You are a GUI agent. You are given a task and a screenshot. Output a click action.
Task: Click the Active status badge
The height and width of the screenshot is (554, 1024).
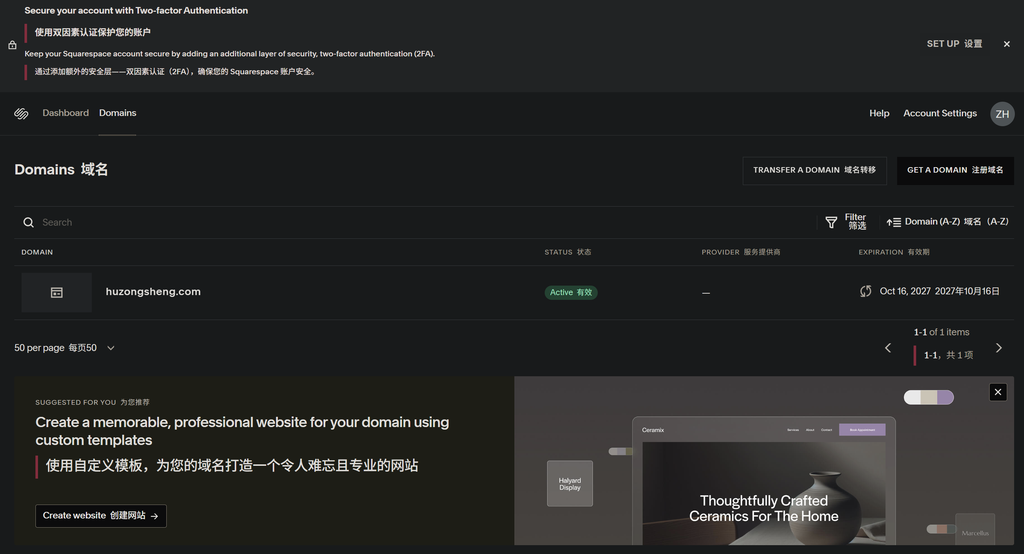[571, 293]
